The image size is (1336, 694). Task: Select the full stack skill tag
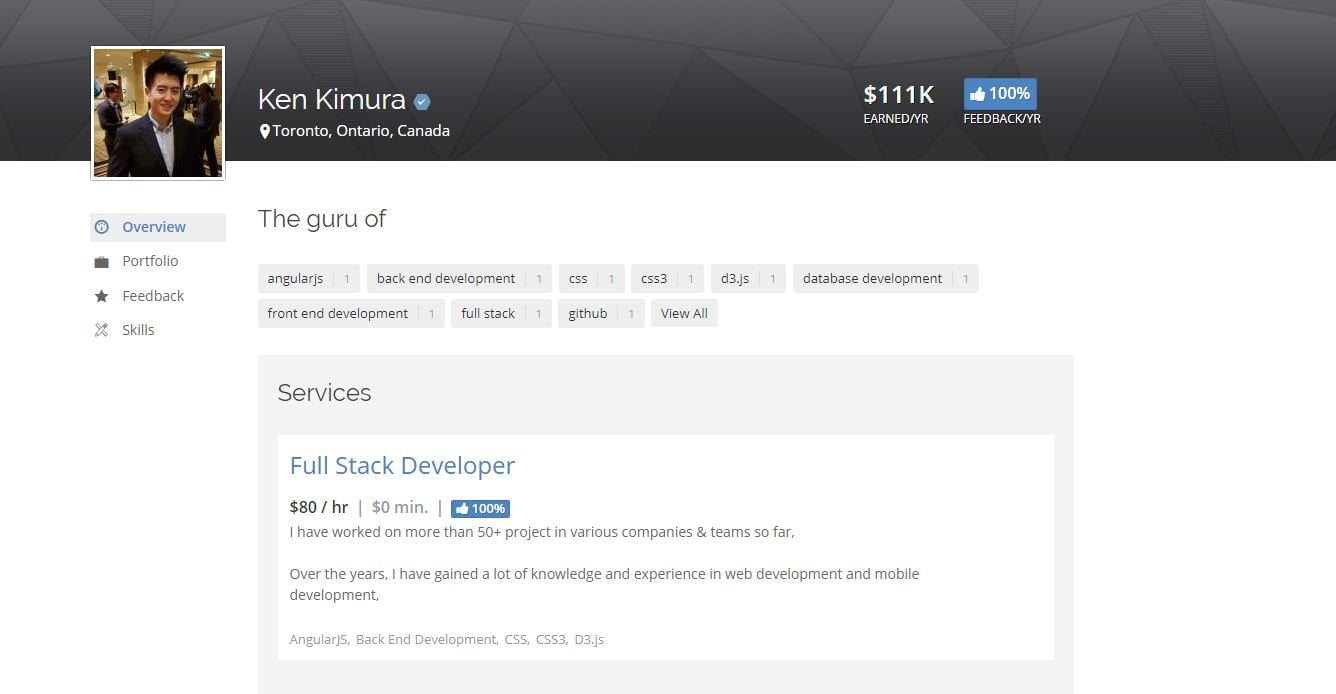(x=501, y=314)
